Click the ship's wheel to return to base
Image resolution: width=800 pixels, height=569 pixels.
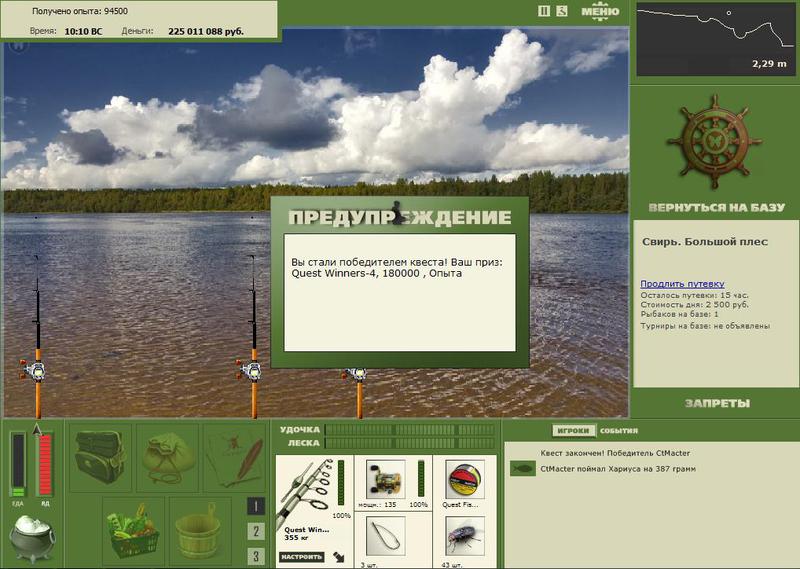pos(715,141)
